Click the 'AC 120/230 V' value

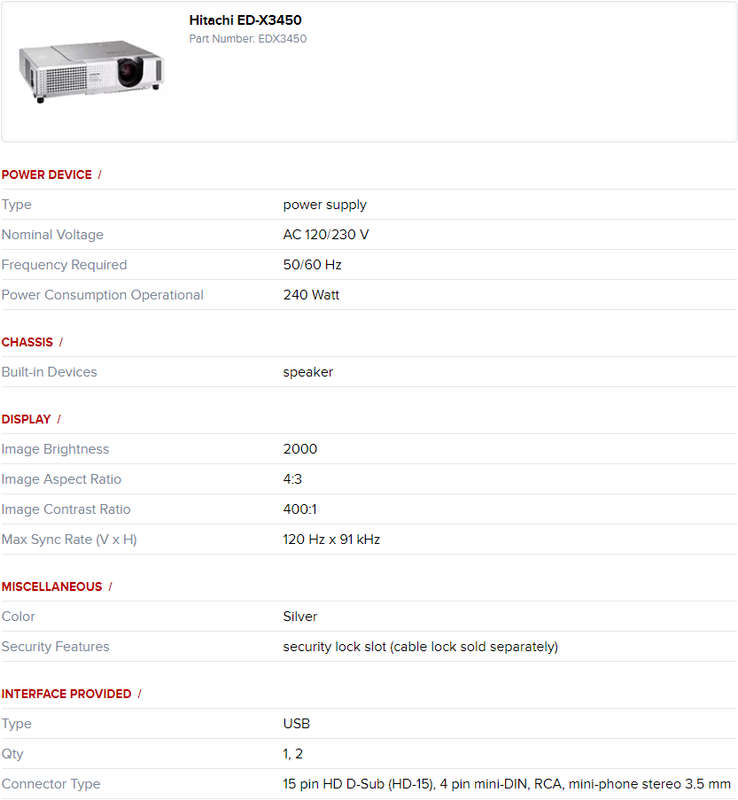click(x=326, y=235)
